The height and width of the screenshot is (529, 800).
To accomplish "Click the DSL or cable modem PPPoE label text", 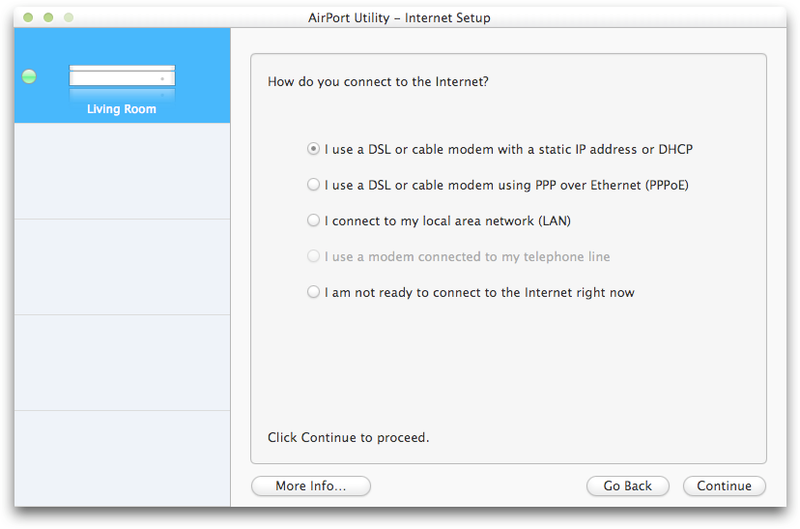I will (507, 185).
